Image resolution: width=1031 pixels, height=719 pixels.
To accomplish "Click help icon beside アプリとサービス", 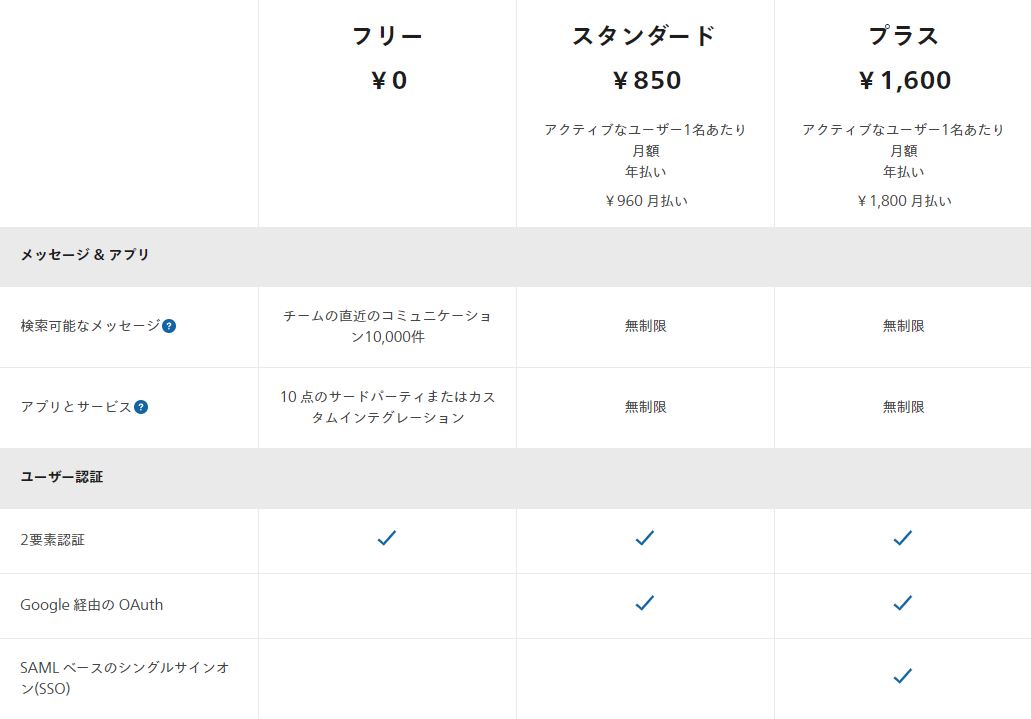I will coord(141,407).
